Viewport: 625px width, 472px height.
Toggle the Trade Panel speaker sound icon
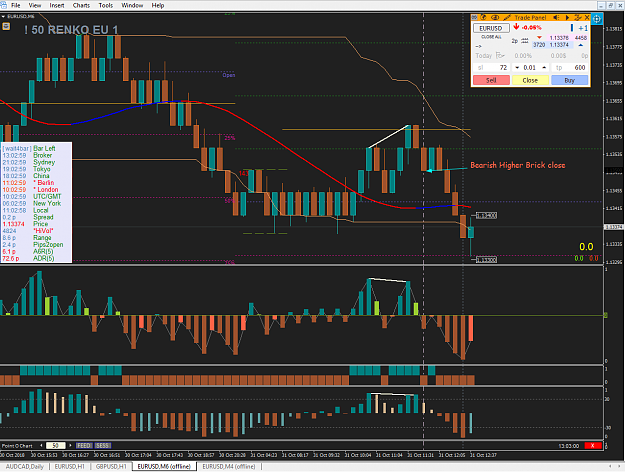[x=556, y=18]
